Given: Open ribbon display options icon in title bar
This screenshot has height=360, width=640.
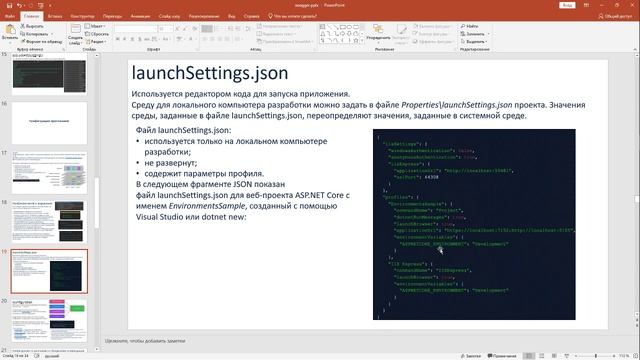Looking at the screenshot, I should [x=586, y=5].
